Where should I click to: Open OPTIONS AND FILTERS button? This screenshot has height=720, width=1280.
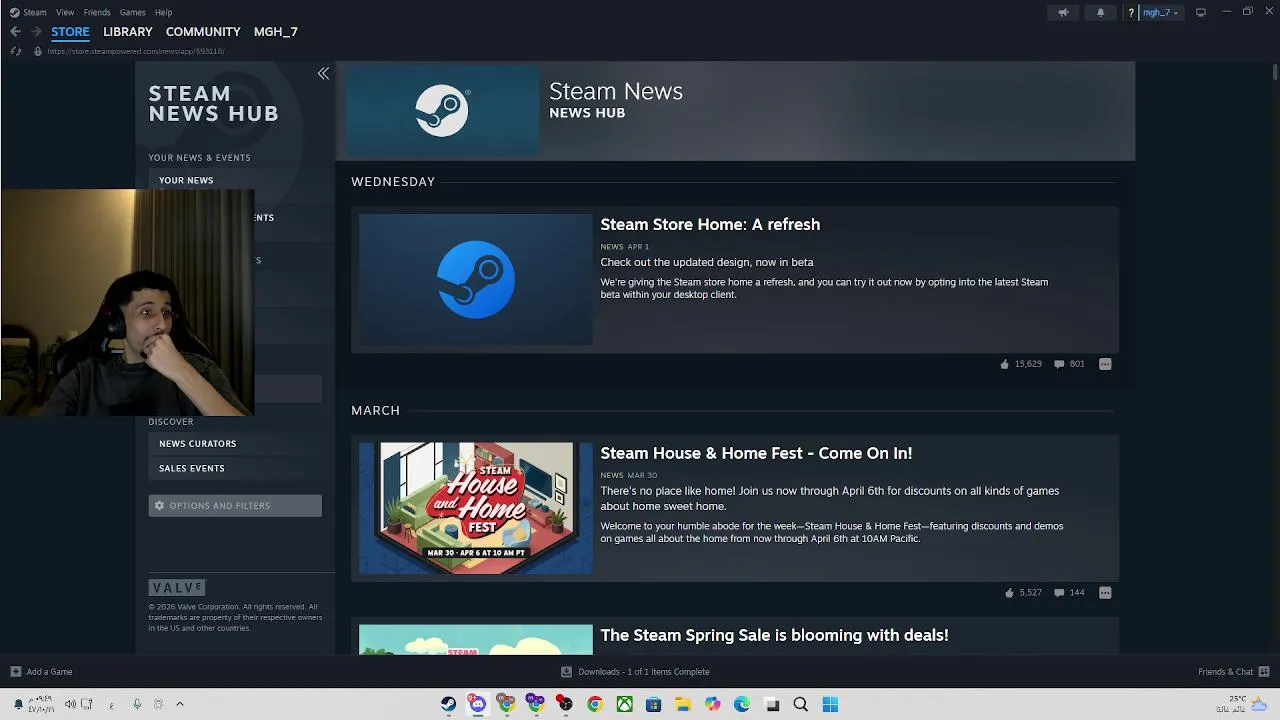[x=235, y=506]
